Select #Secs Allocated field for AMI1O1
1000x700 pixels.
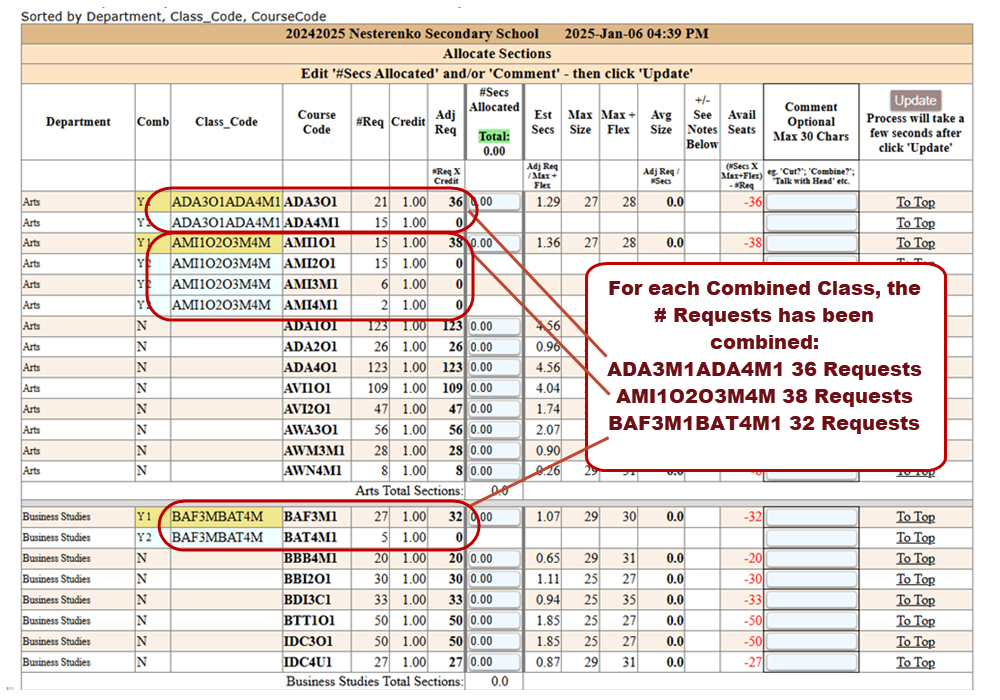494,243
